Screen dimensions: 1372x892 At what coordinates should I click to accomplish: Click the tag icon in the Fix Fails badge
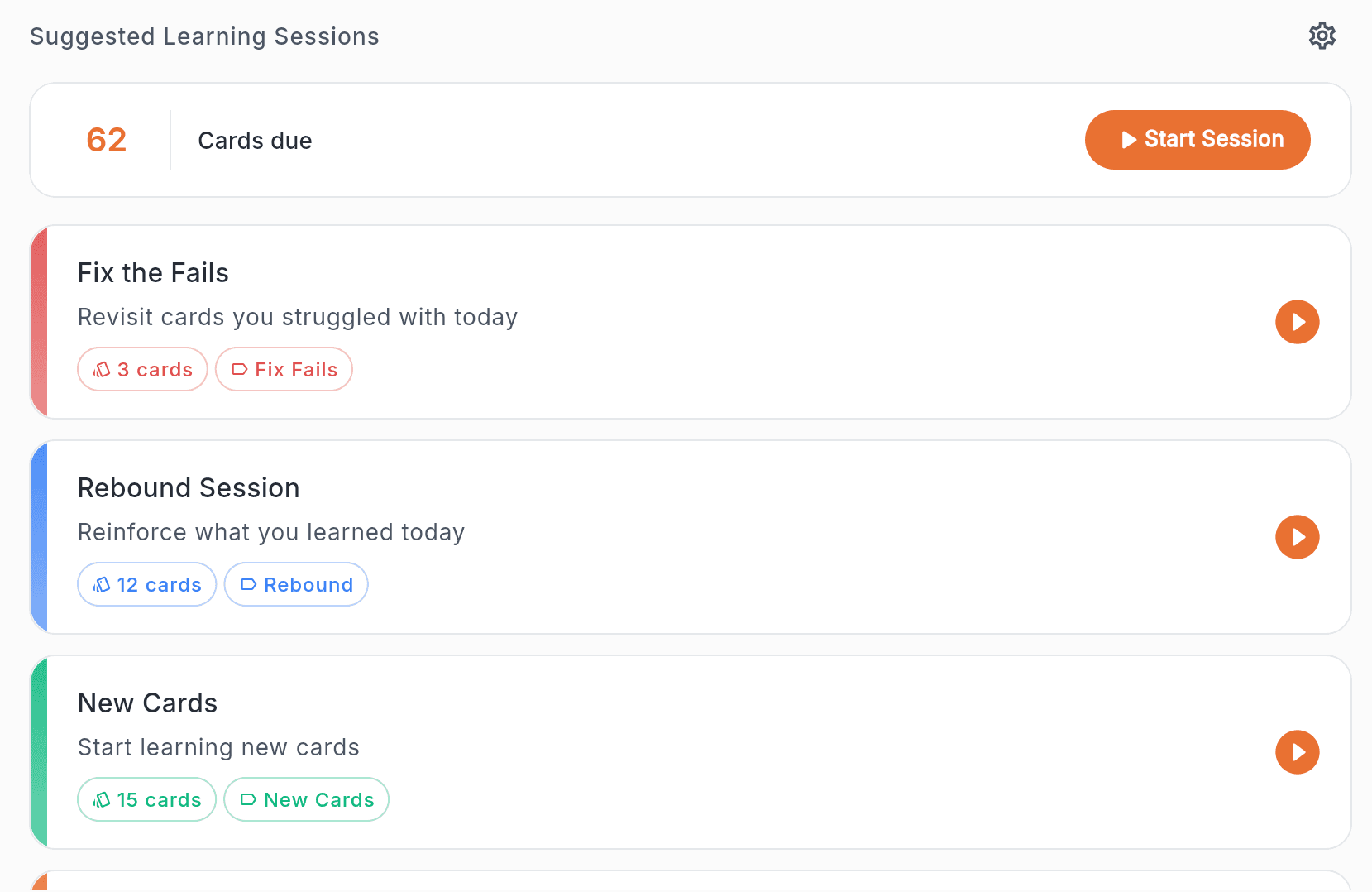tap(240, 369)
